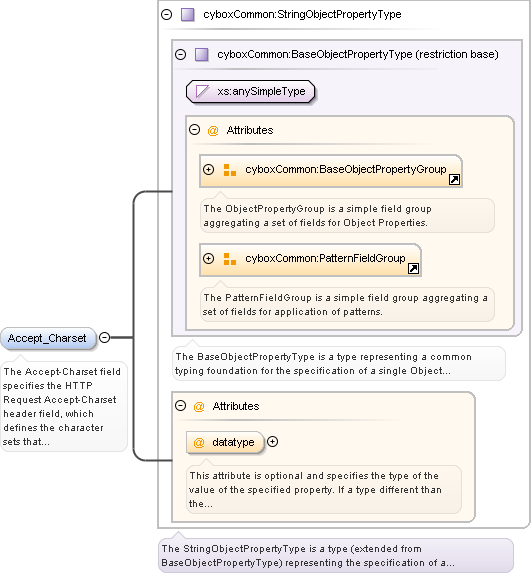Click the orange PatternFieldGroup group icon
The width and height of the screenshot is (532, 576).
pos(230,259)
